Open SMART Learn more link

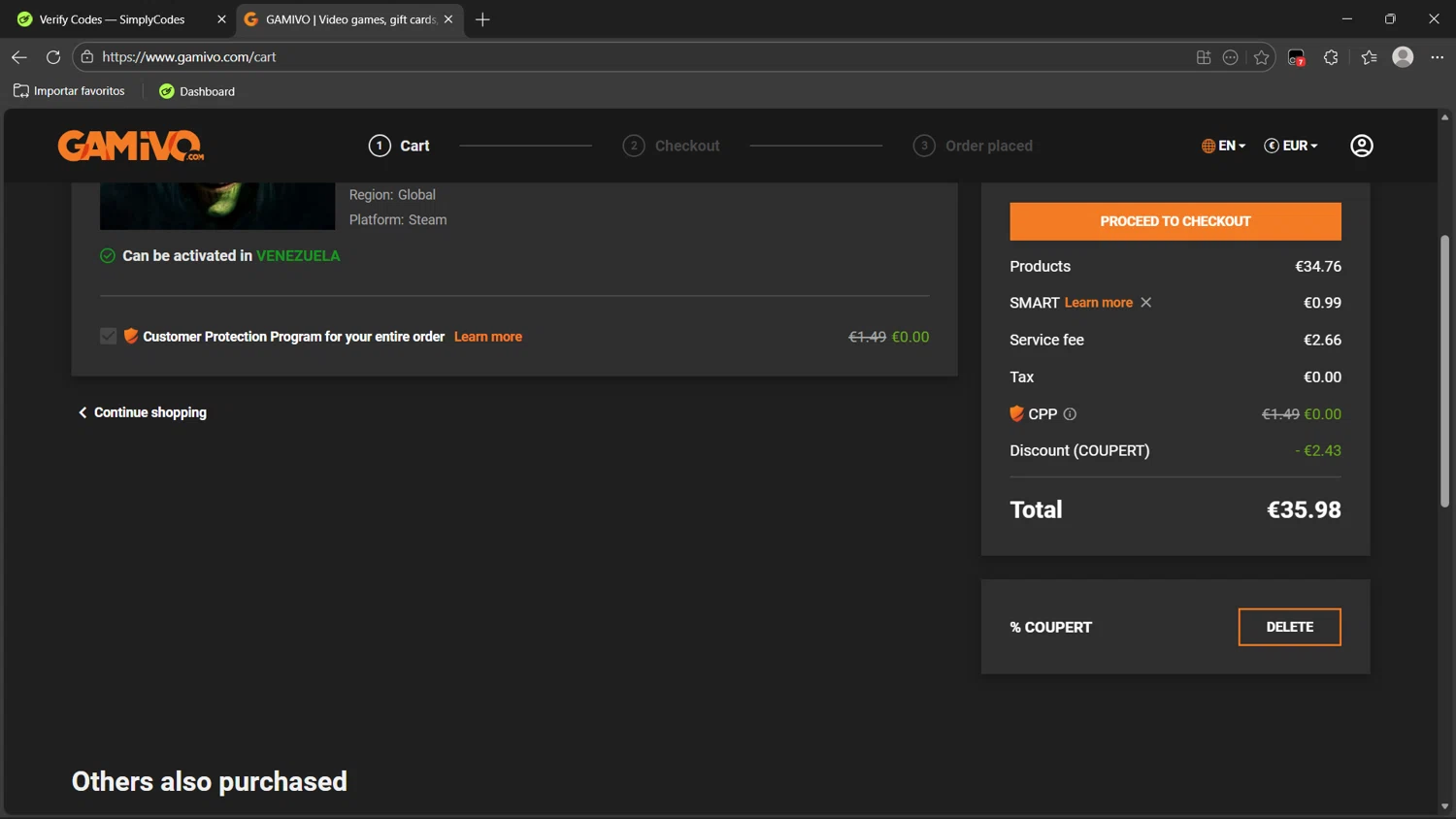pos(1099,303)
